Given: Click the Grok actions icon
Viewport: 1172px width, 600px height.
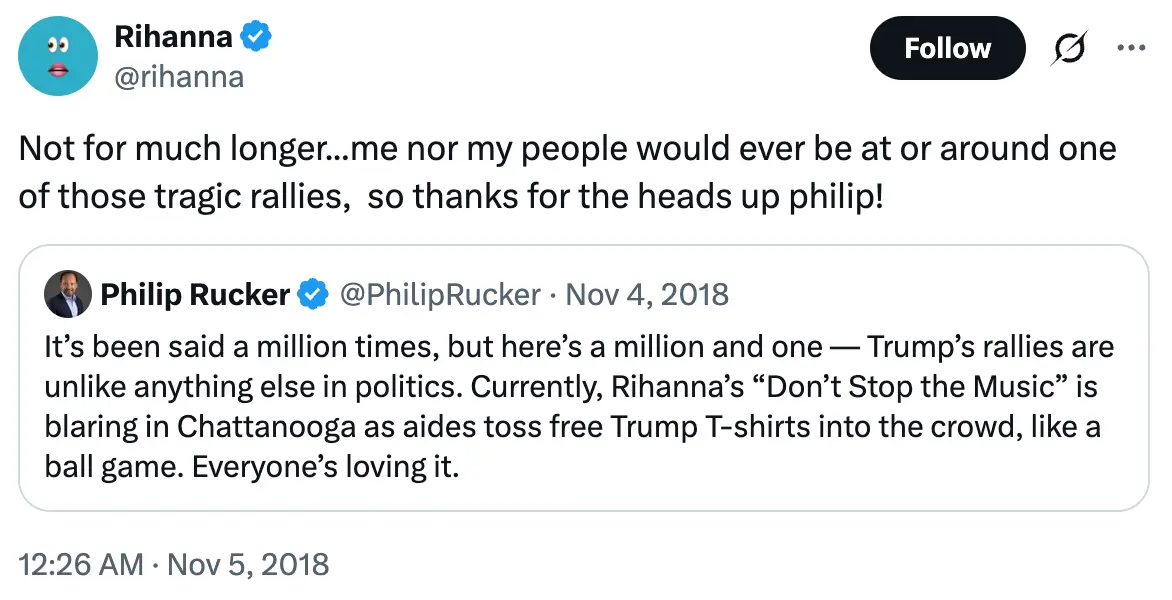Looking at the screenshot, I should 1069,47.
